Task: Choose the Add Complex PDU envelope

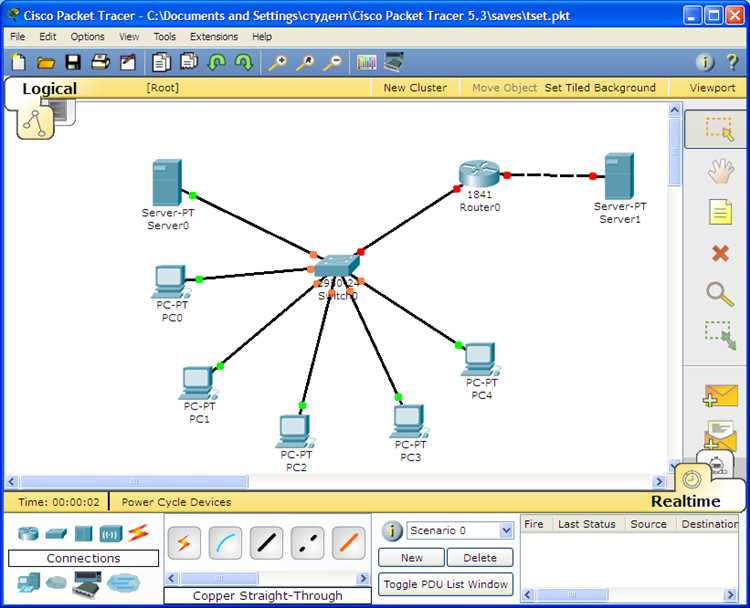Action: pos(720,435)
